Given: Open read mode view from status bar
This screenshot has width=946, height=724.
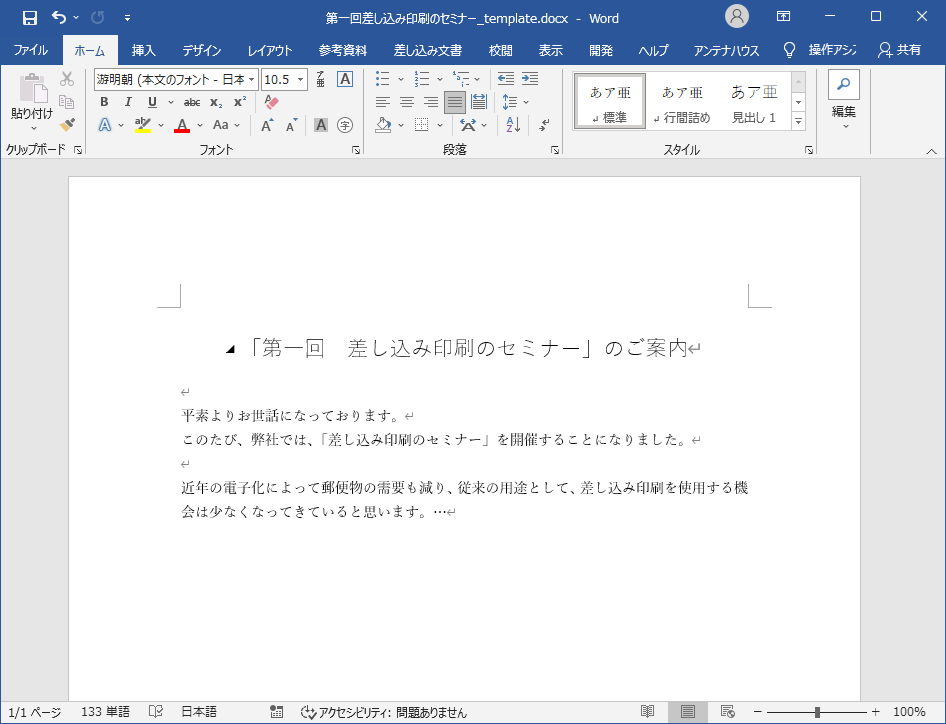Looking at the screenshot, I should pos(648,712).
